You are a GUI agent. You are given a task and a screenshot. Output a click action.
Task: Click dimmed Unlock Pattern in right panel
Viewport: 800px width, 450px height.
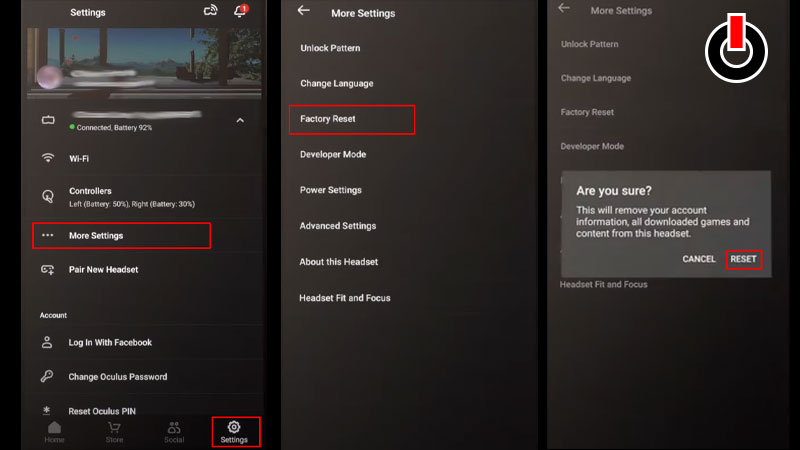(590, 44)
